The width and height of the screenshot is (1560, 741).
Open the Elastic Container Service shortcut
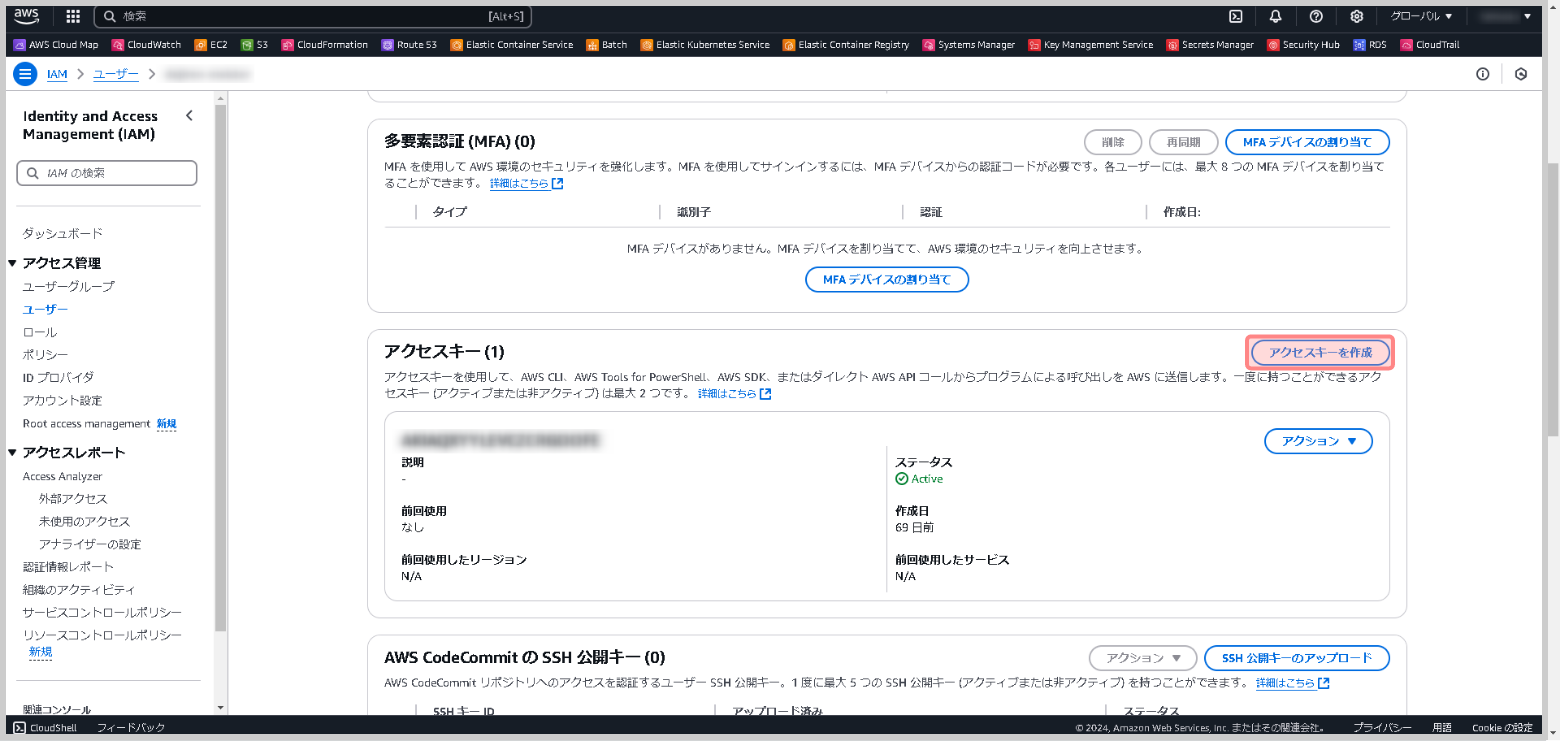point(512,45)
